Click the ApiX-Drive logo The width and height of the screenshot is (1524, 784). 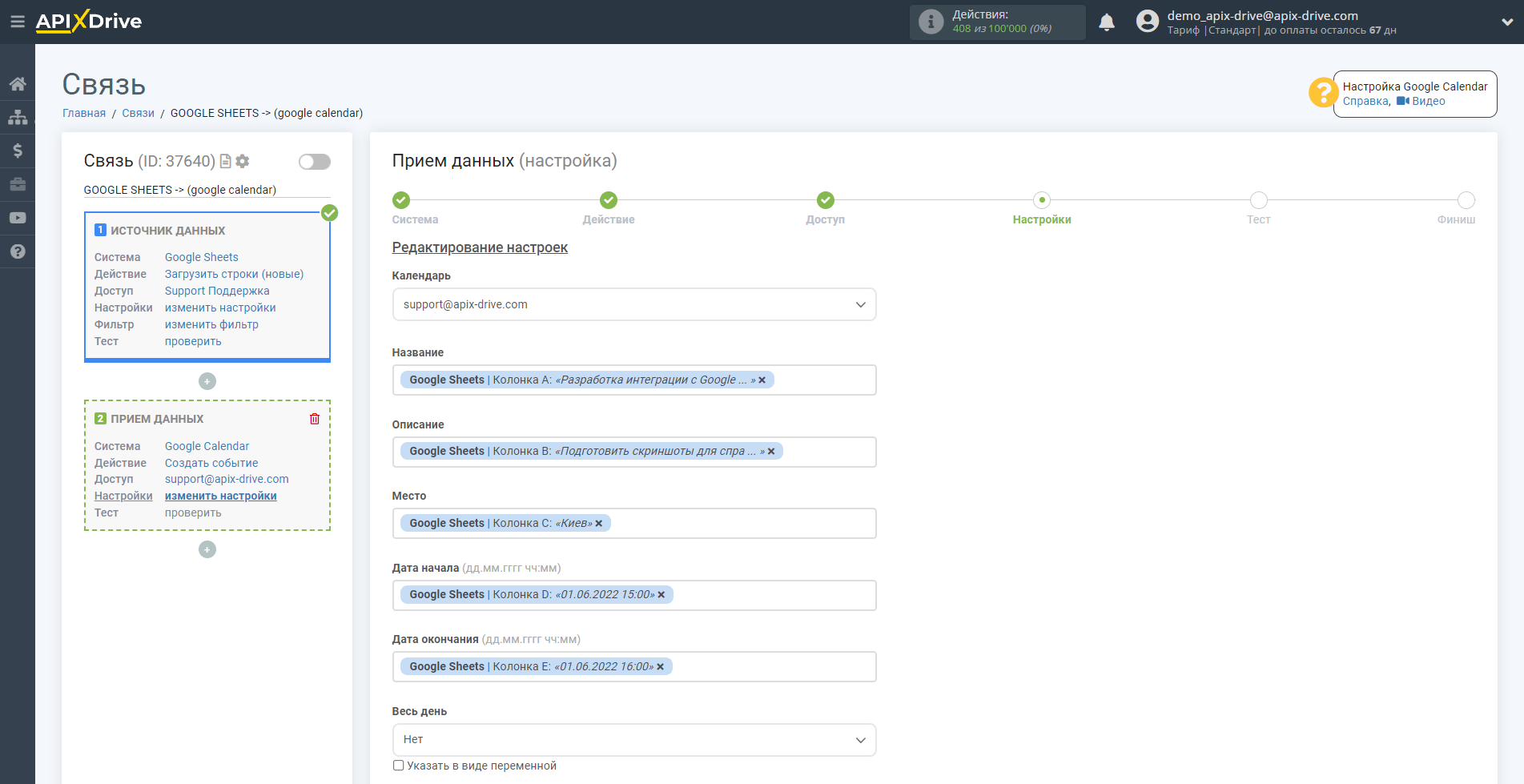tap(89, 22)
